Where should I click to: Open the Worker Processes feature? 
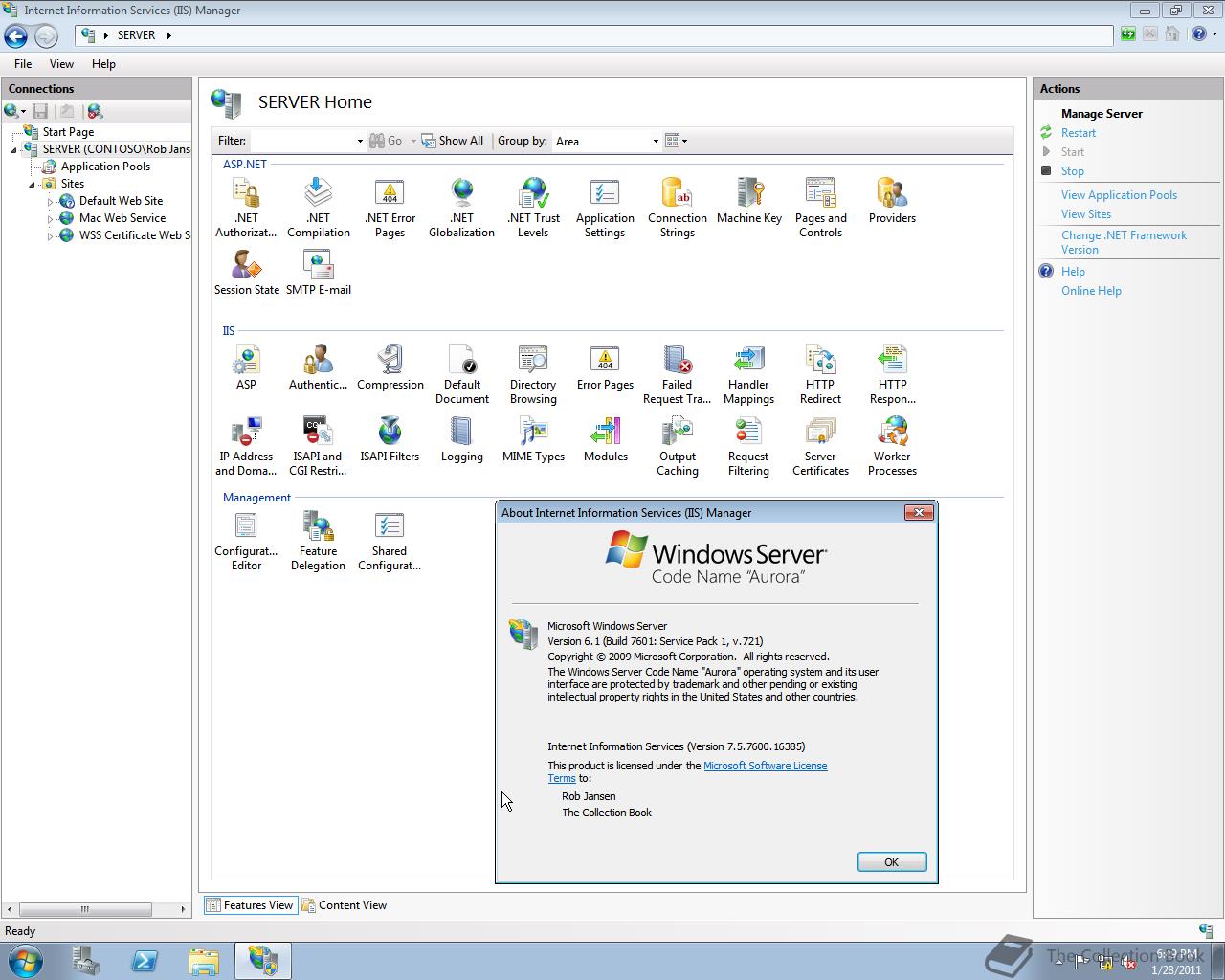(x=892, y=446)
